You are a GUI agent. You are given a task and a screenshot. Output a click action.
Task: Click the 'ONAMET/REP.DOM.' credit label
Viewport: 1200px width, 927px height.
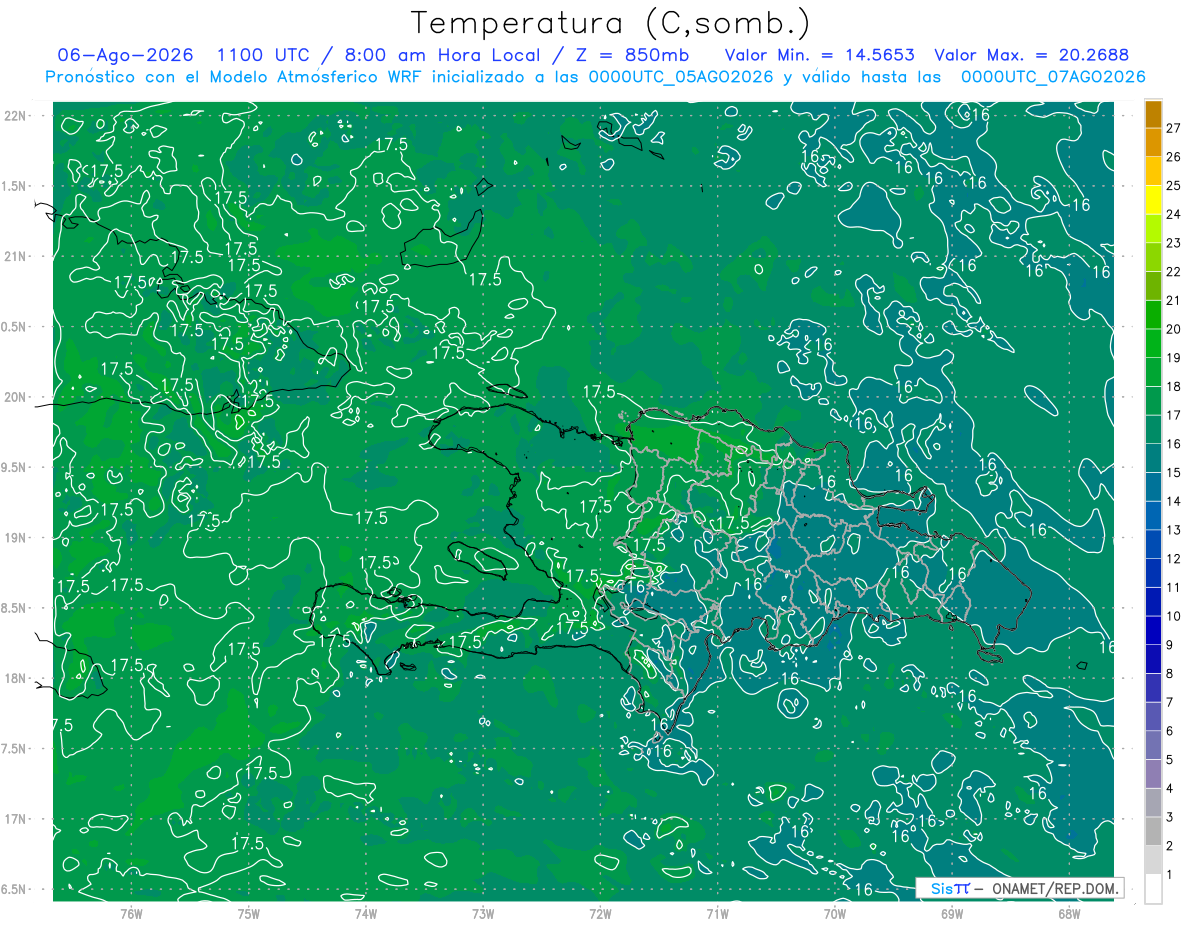point(1055,888)
